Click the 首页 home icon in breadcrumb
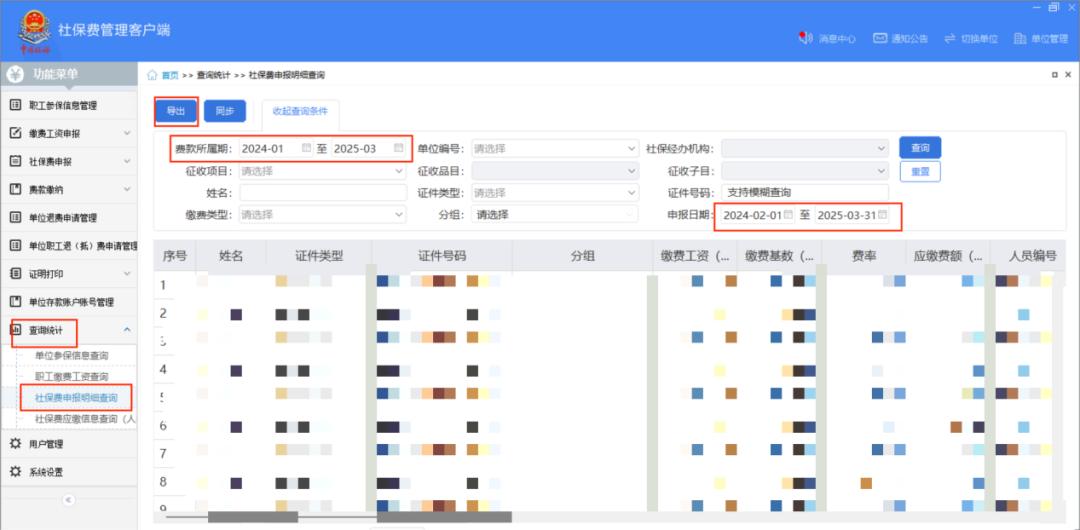This screenshot has height=530, width=1080. click(x=153, y=75)
